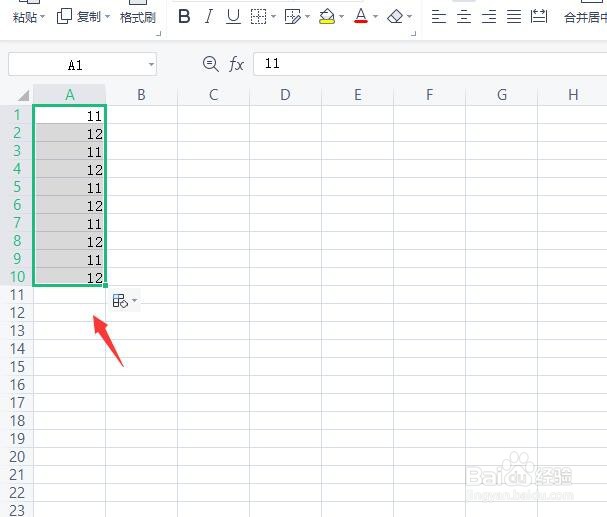Select row 1 header
The height and width of the screenshot is (517, 607).
17,115
